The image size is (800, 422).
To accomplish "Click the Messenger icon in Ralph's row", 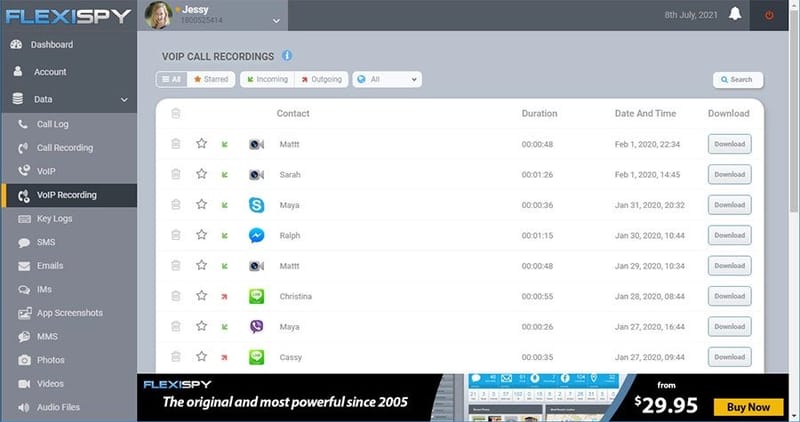I will (256, 236).
